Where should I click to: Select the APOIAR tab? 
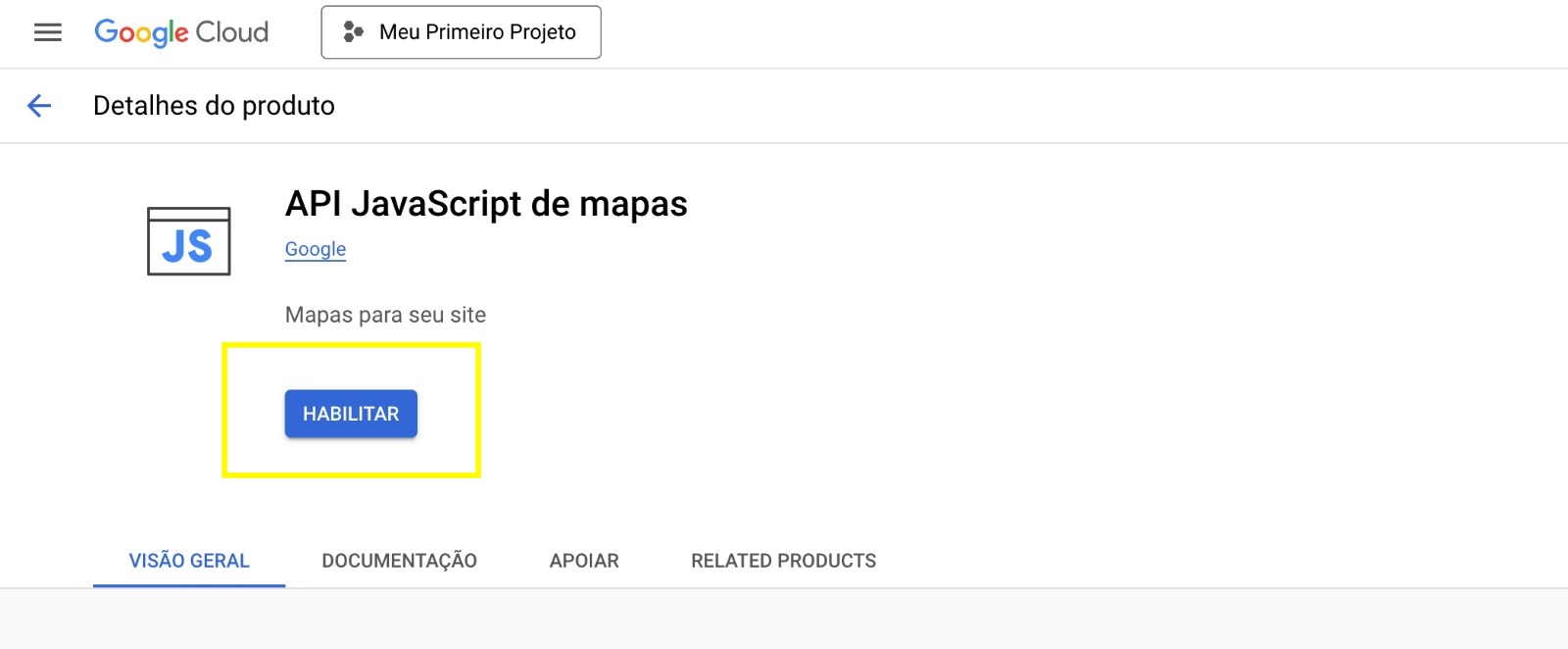tap(584, 561)
